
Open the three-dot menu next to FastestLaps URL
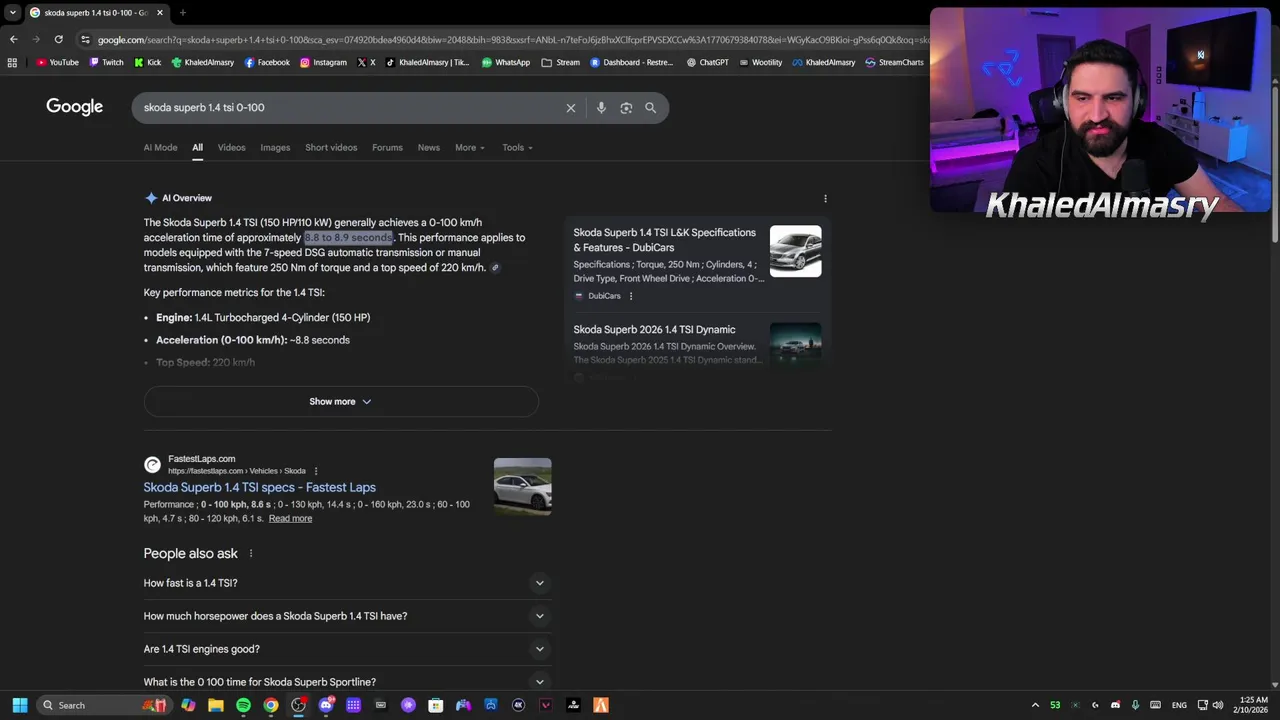tap(316, 471)
